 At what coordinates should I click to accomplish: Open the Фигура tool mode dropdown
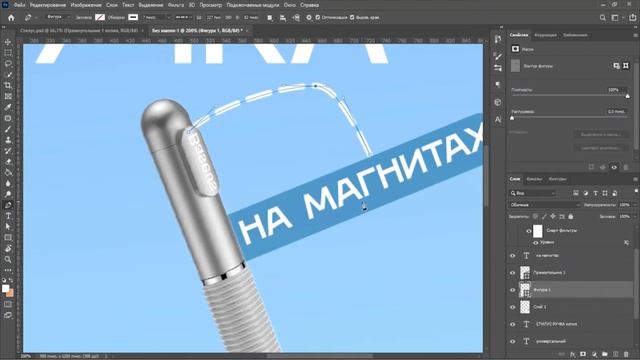(x=57, y=18)
